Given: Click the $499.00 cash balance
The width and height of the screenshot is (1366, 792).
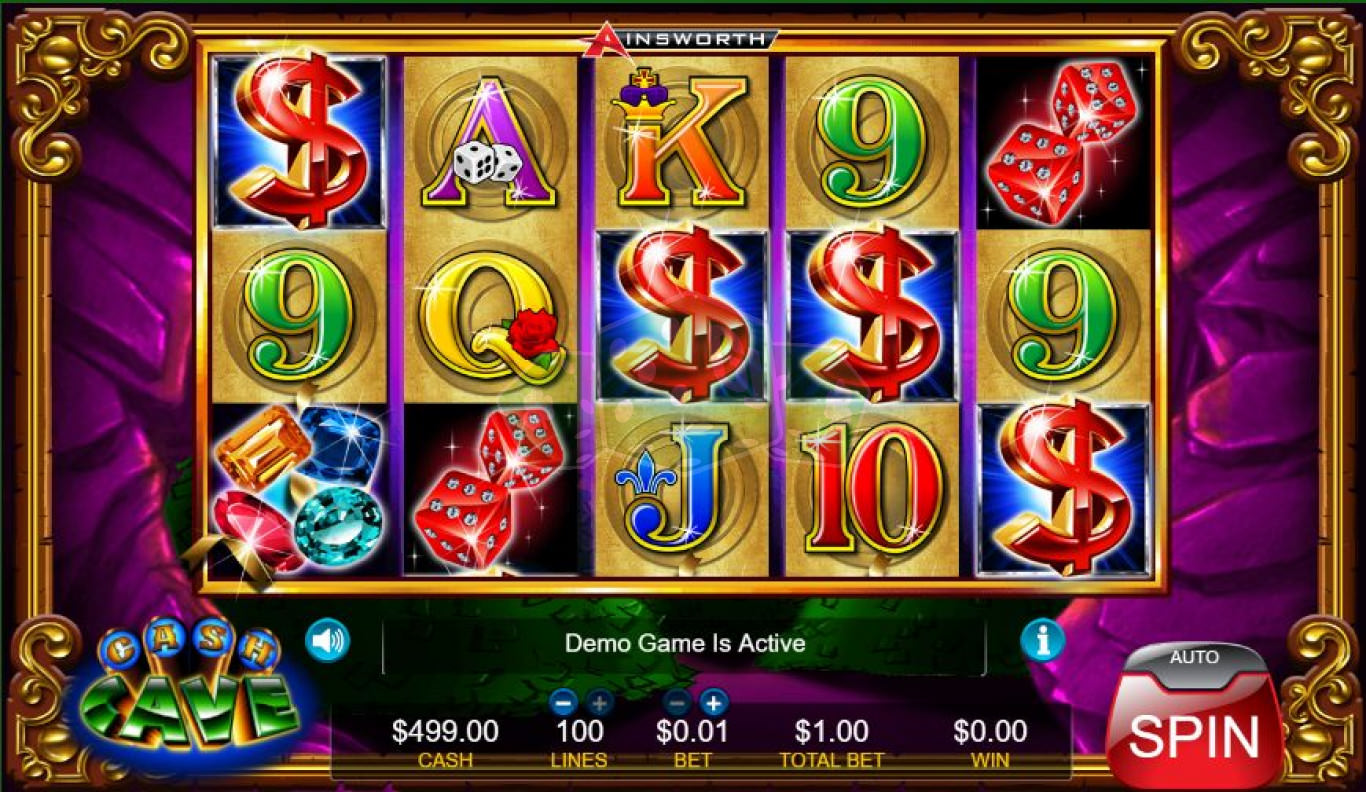Looking at the screenshot, I should click(445, 731).
